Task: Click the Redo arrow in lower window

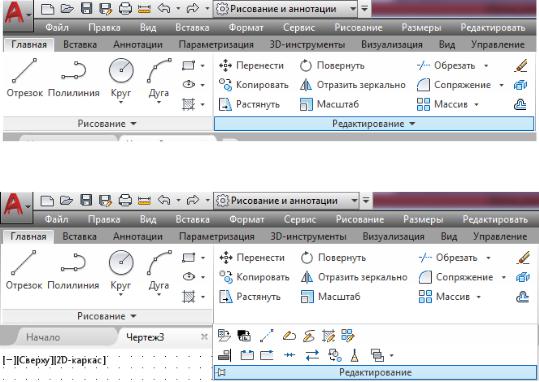Action: point(193,200)
